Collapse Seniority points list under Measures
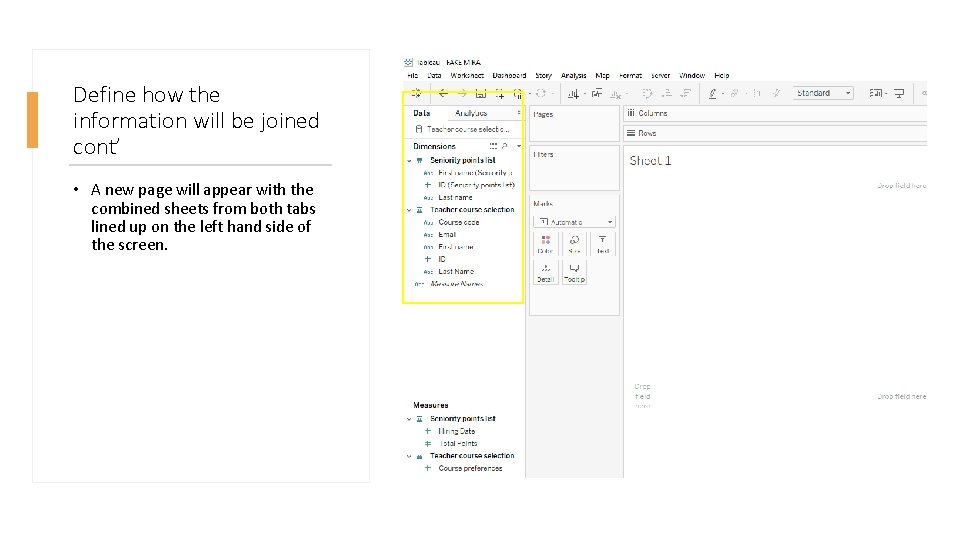 409,419
